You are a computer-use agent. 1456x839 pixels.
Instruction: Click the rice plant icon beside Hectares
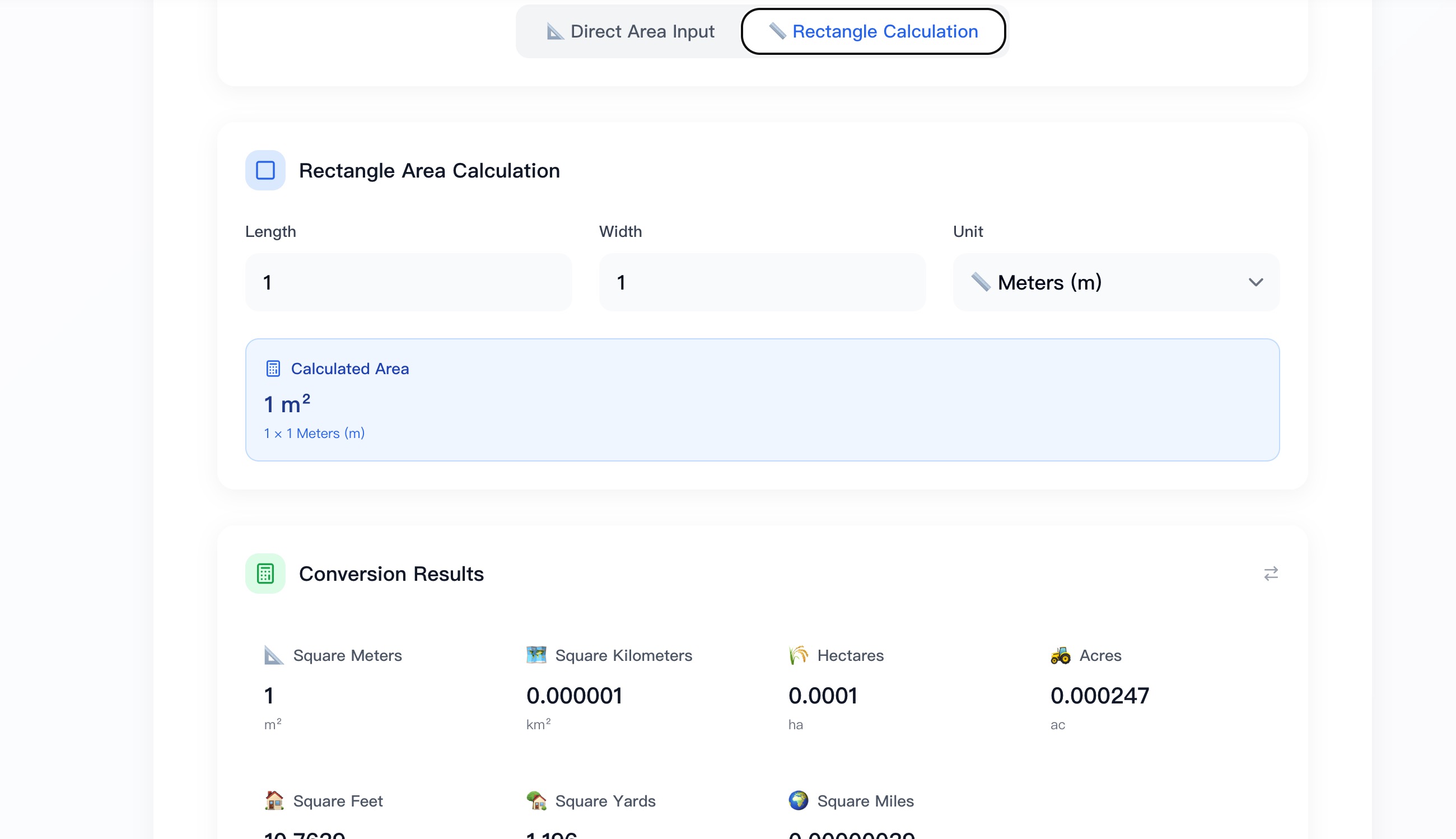[798, 655]
